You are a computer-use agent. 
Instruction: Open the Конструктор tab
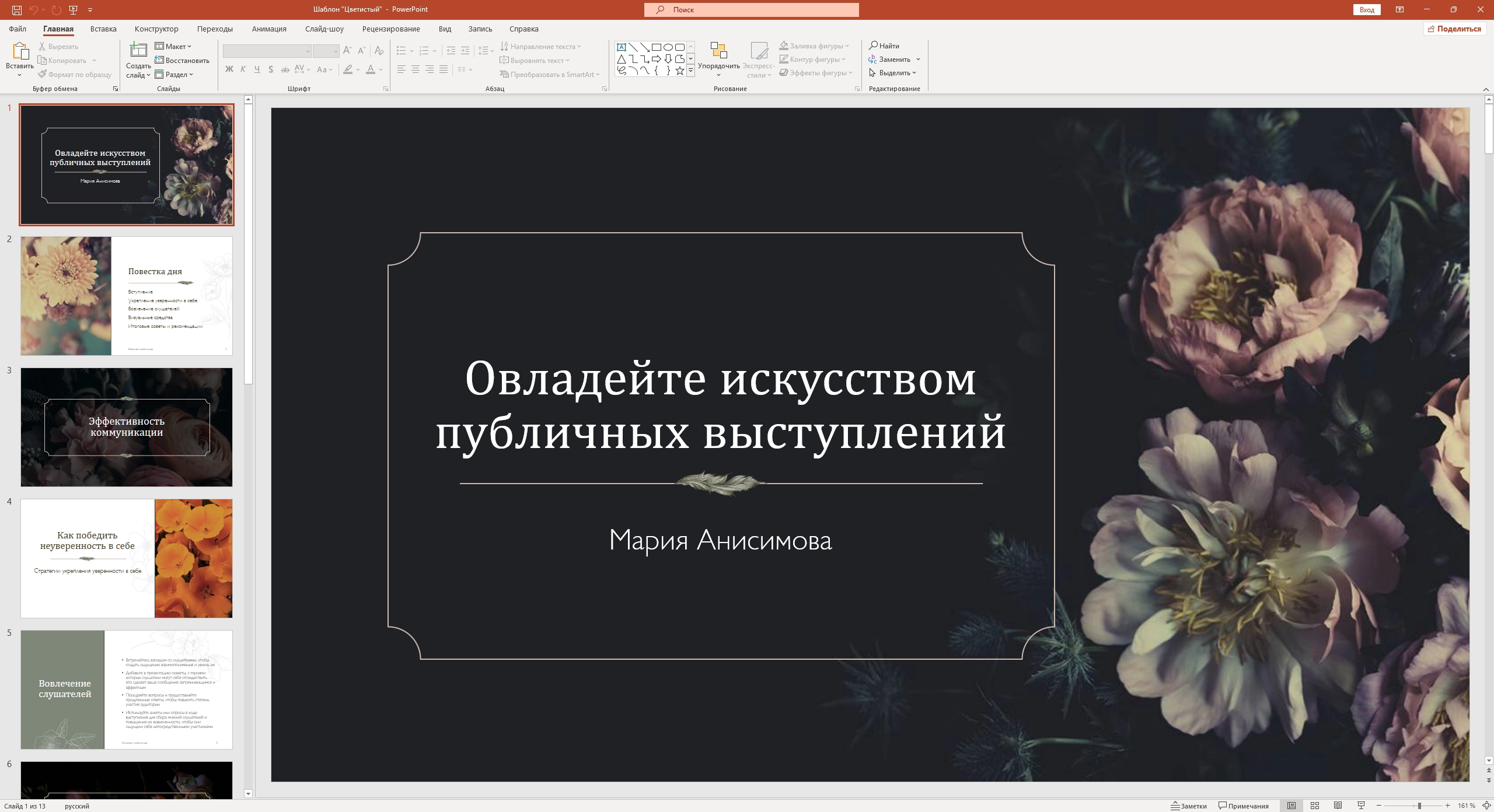click(x=156, y=29)
